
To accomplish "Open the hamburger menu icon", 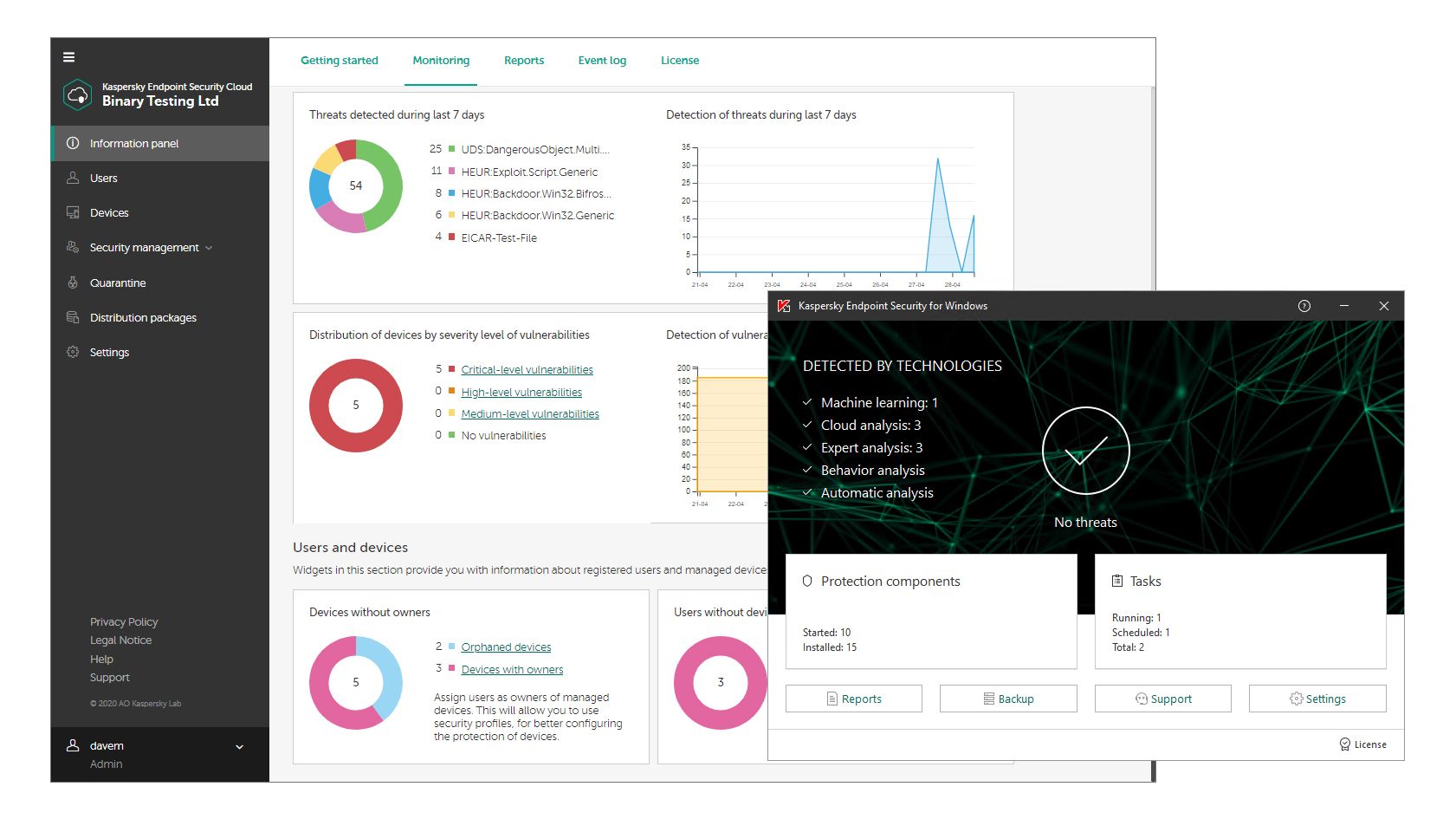I will [x=68, y=57].
